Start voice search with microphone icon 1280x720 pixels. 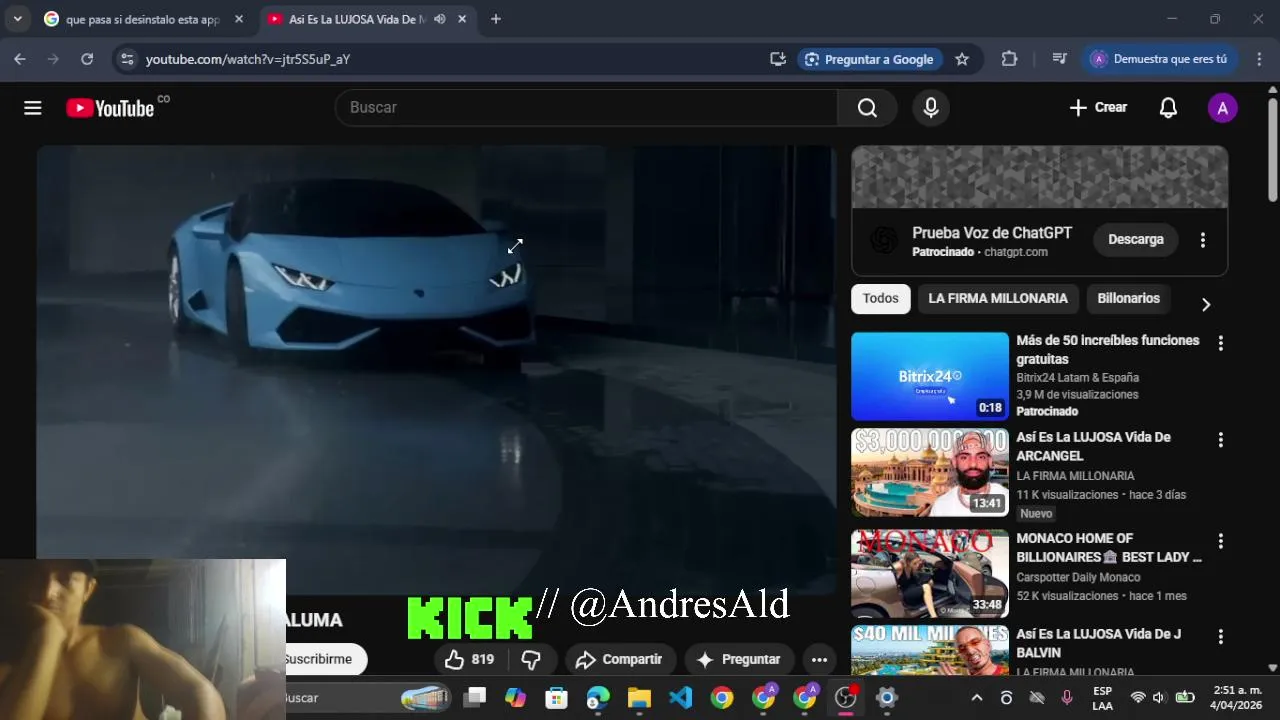(931, 108)
